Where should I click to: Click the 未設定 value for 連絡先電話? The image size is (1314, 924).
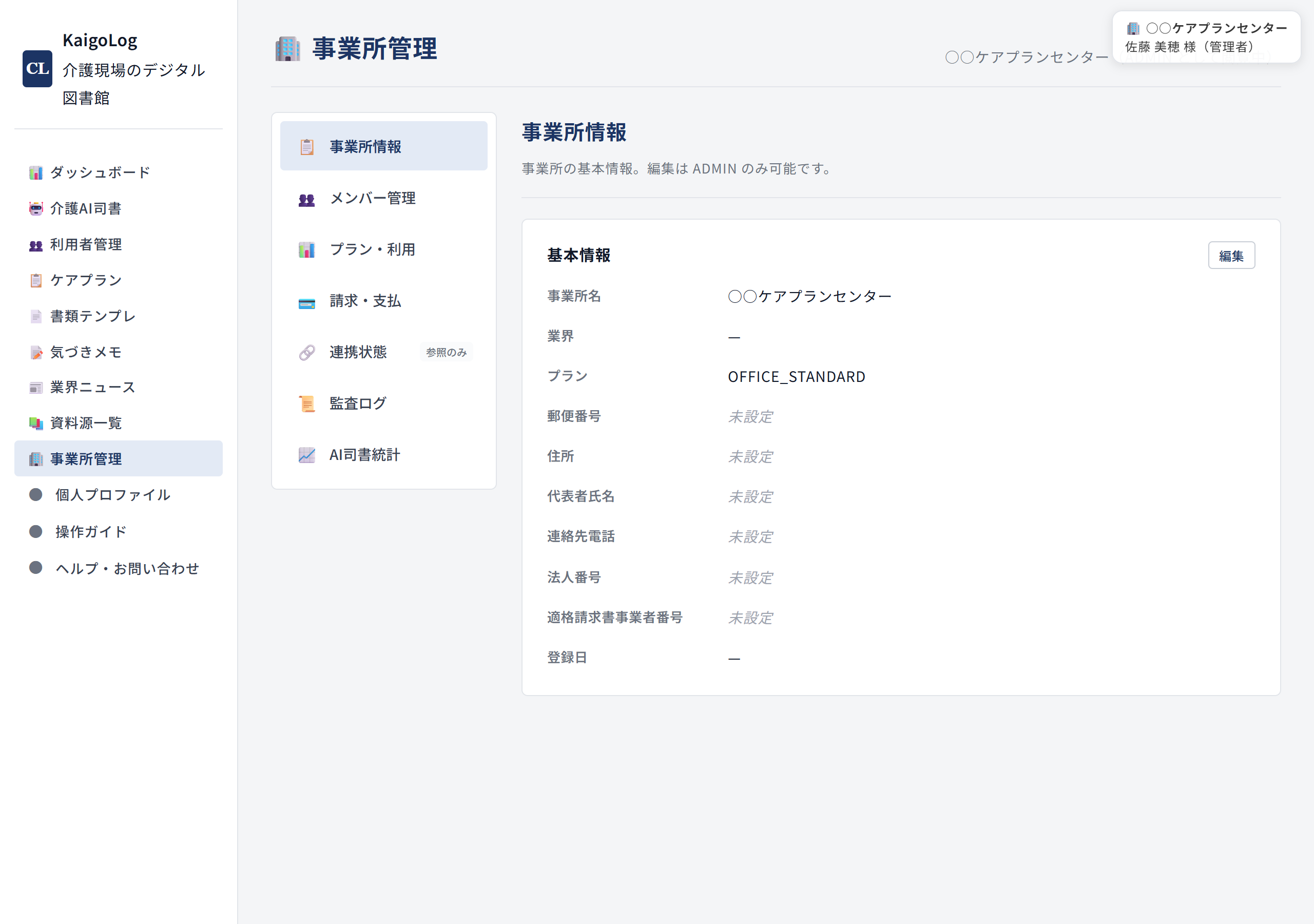coord(750,537)
